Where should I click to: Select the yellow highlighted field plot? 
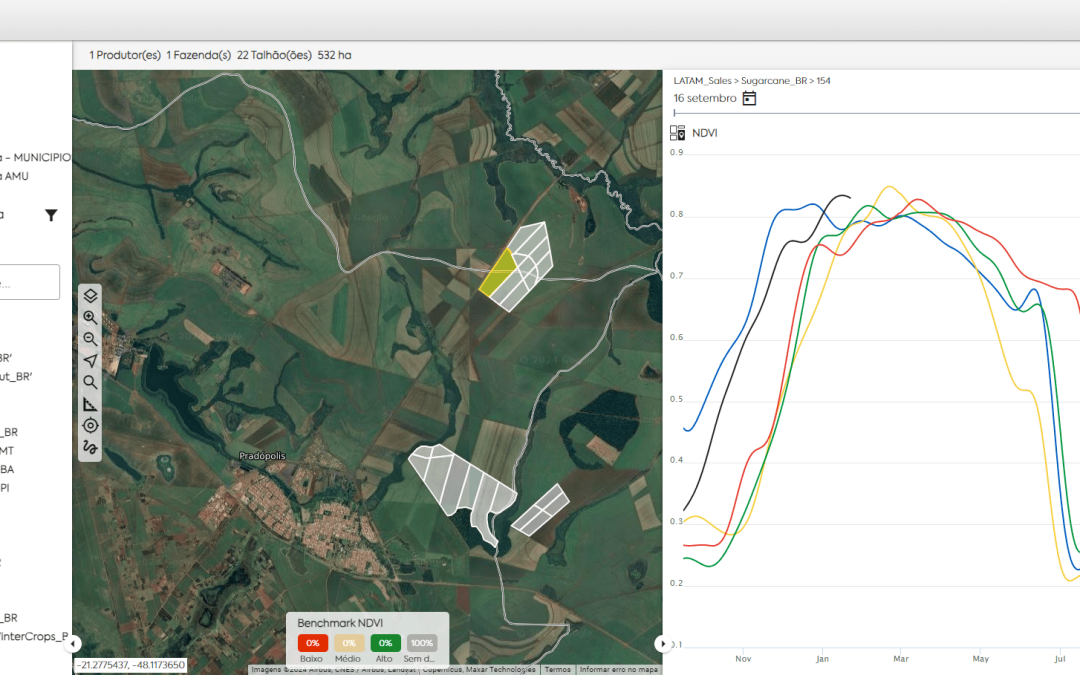pos(497,274)
